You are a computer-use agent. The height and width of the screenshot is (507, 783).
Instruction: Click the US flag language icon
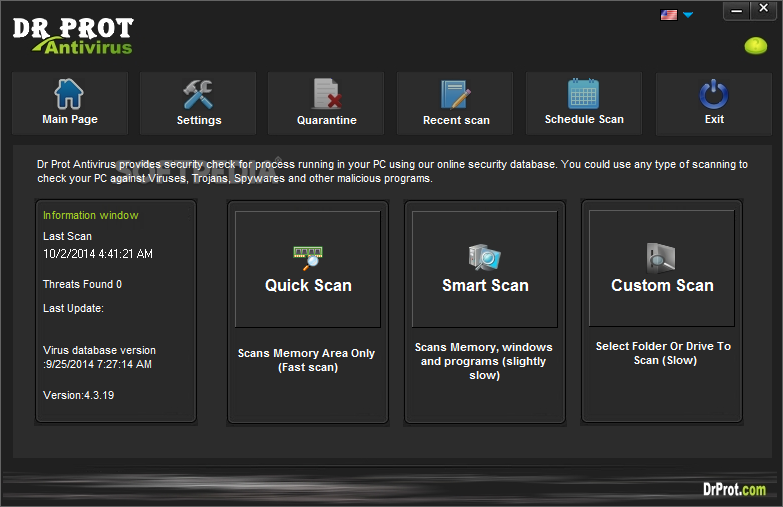pos(669,15)
